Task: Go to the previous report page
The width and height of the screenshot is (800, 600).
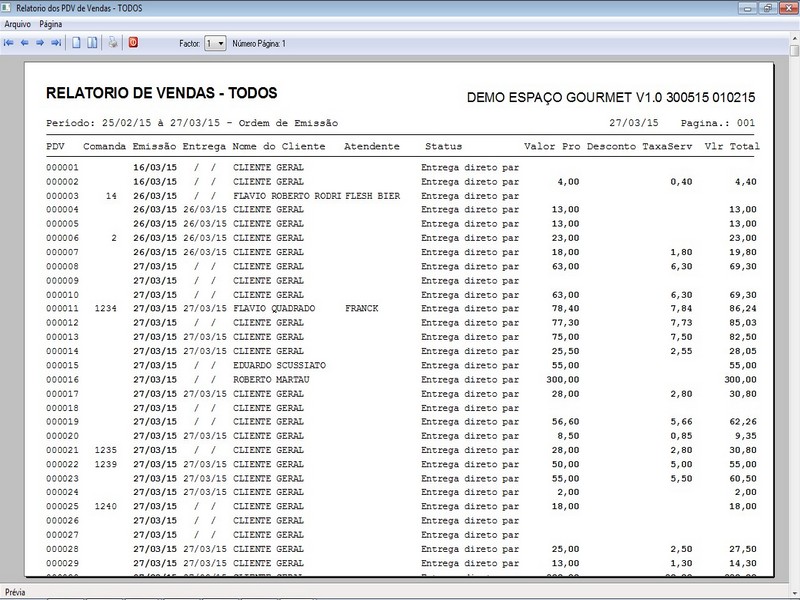Action: [25, 44]
